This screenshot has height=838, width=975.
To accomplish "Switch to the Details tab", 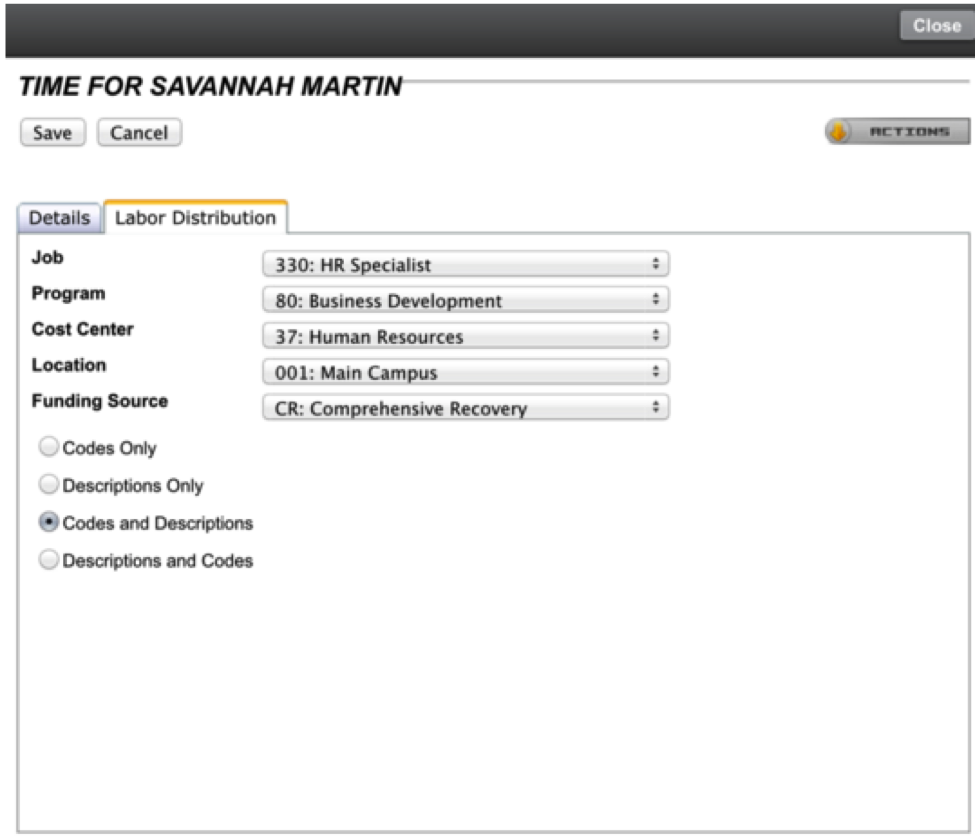I will 60,218.
